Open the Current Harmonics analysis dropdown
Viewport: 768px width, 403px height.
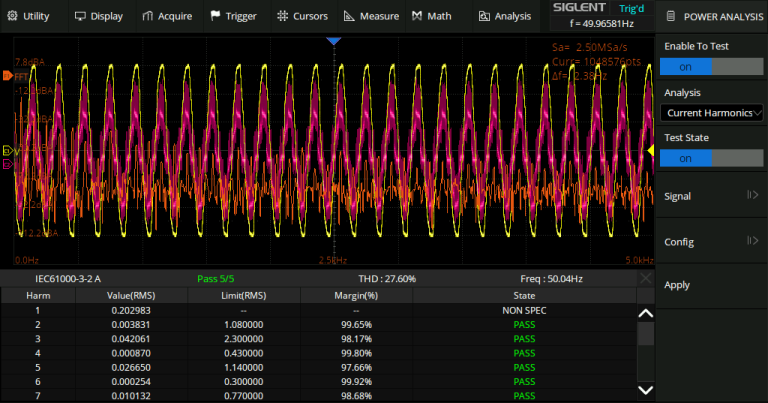click(710, 112)
